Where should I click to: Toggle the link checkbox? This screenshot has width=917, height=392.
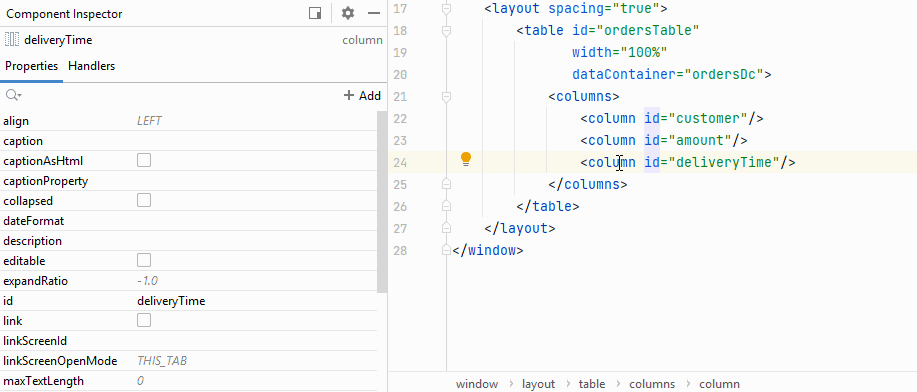144,320
